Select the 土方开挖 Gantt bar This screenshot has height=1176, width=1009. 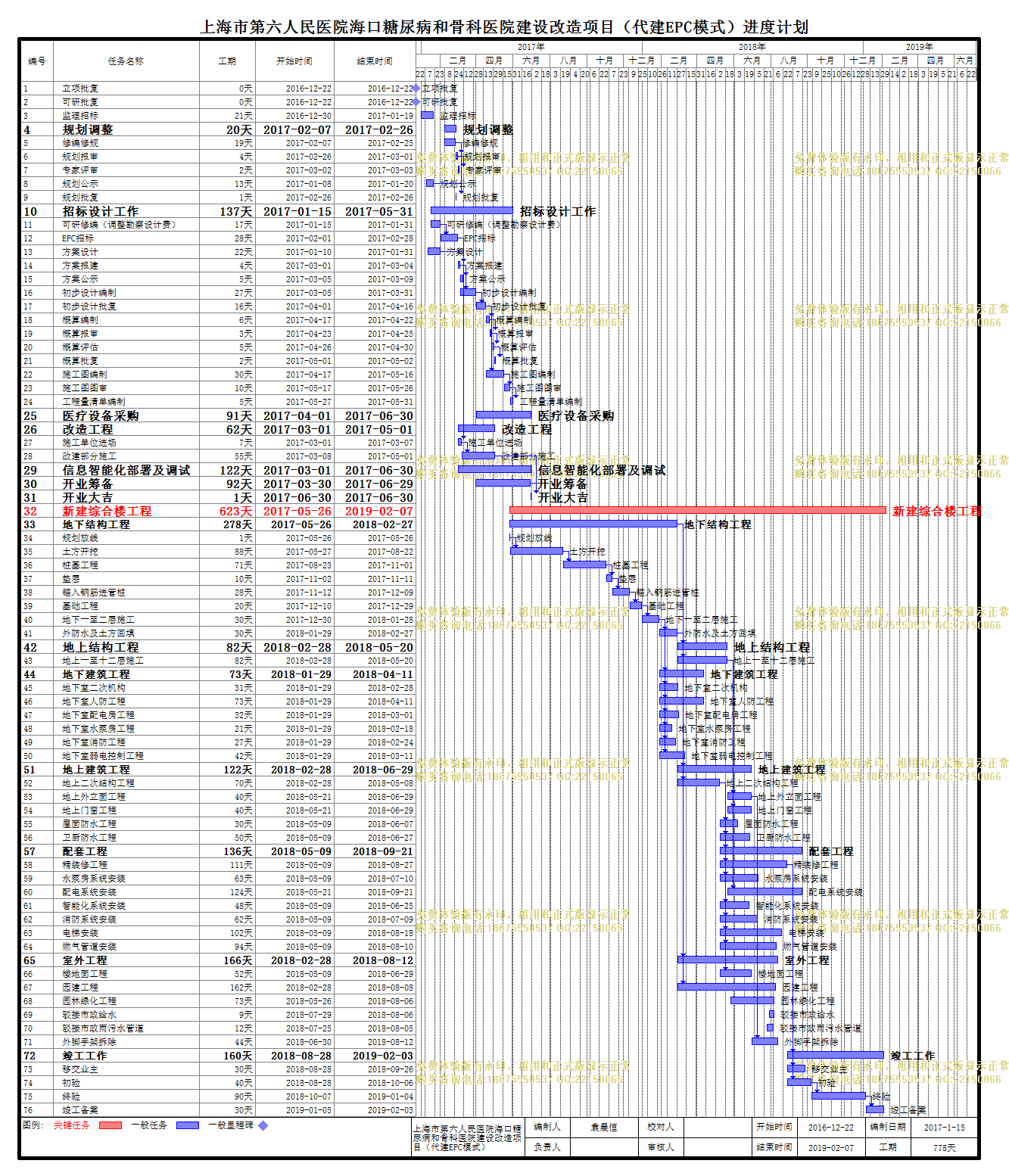click(x=537, y=550)
